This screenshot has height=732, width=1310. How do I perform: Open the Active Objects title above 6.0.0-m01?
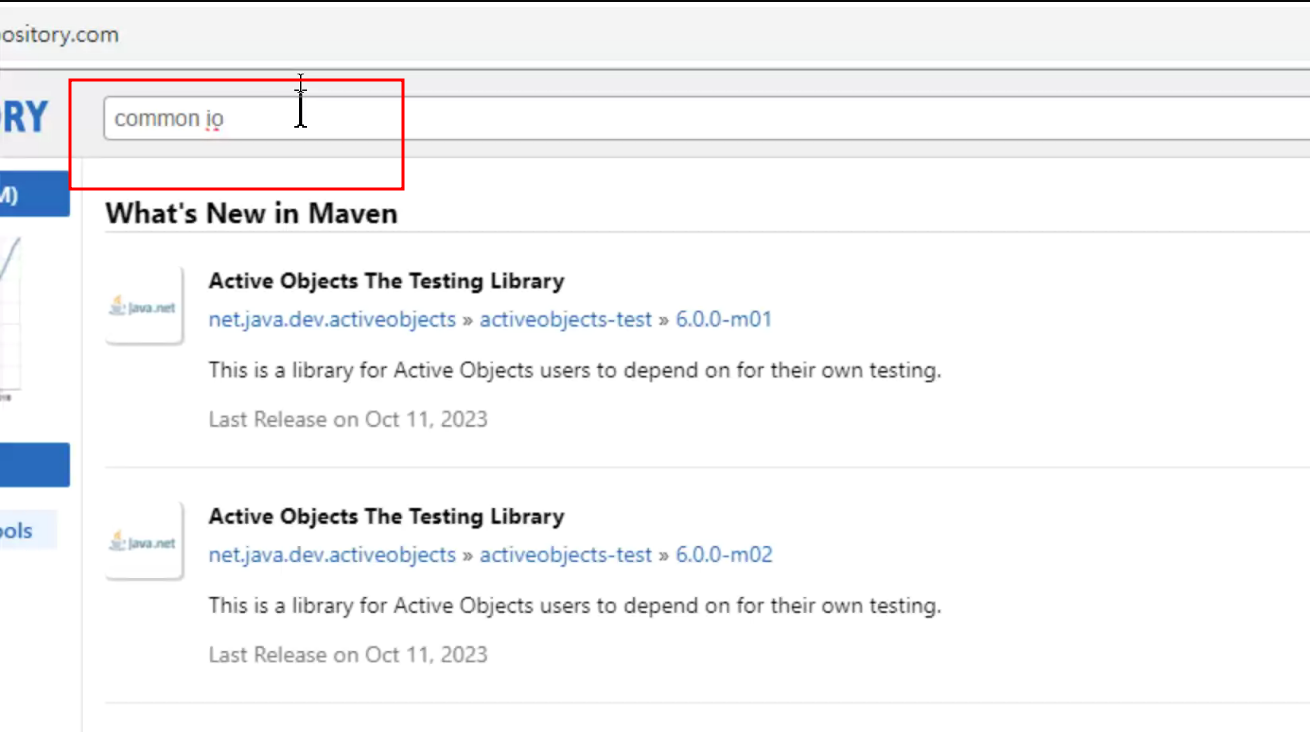[x=386, y=281]
